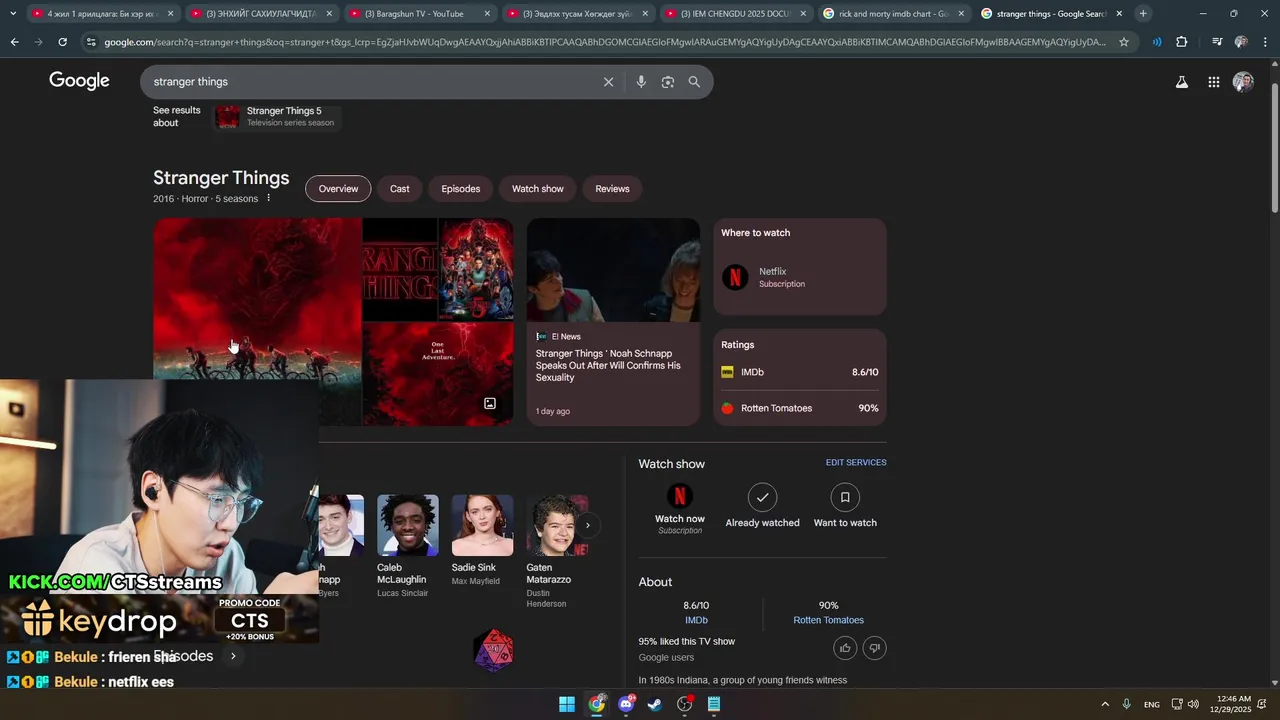
Task: Open Sadie Sink cast card
Action: [482, 541]
